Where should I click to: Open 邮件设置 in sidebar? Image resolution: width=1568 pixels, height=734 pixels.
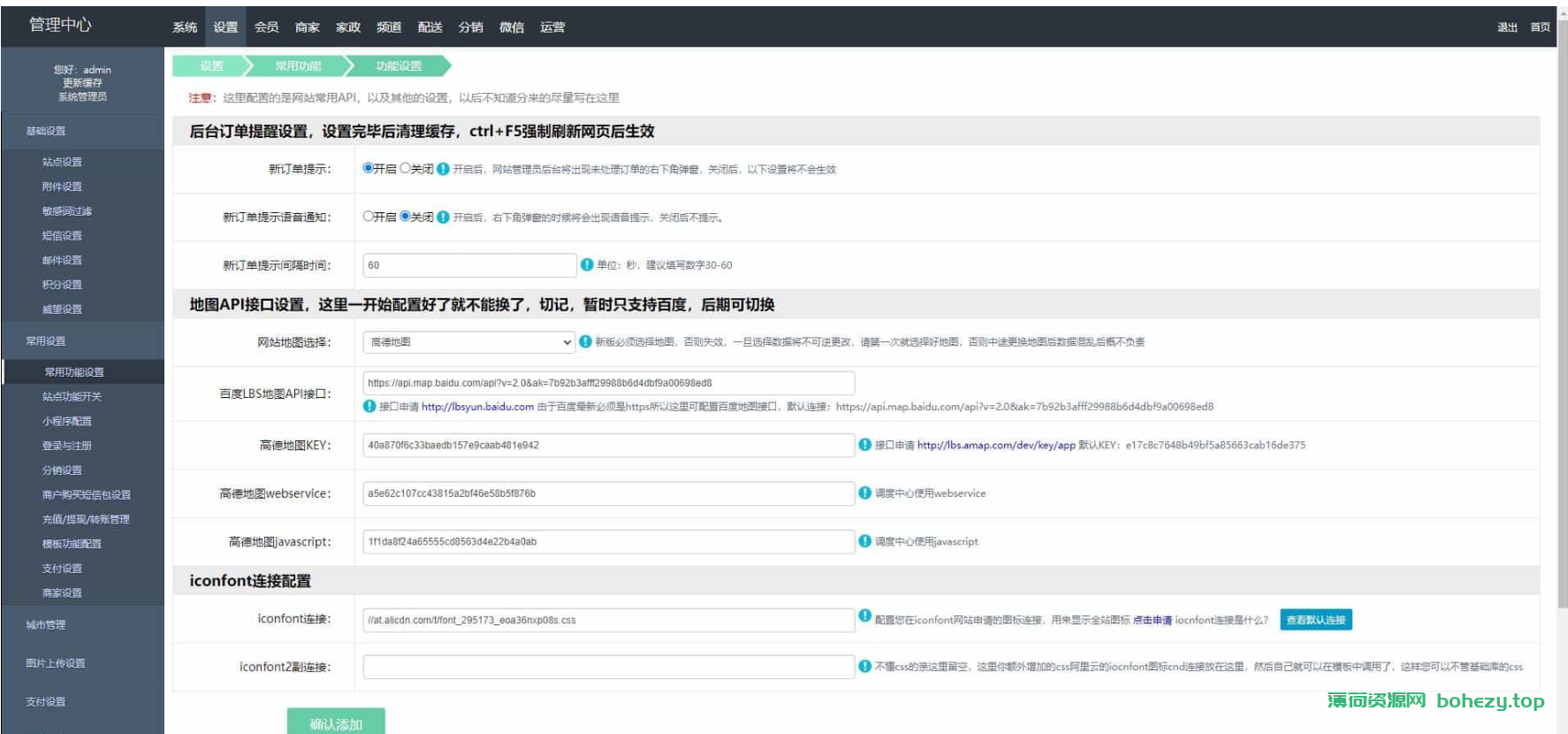pyautogui.click(x=62, y=260)
